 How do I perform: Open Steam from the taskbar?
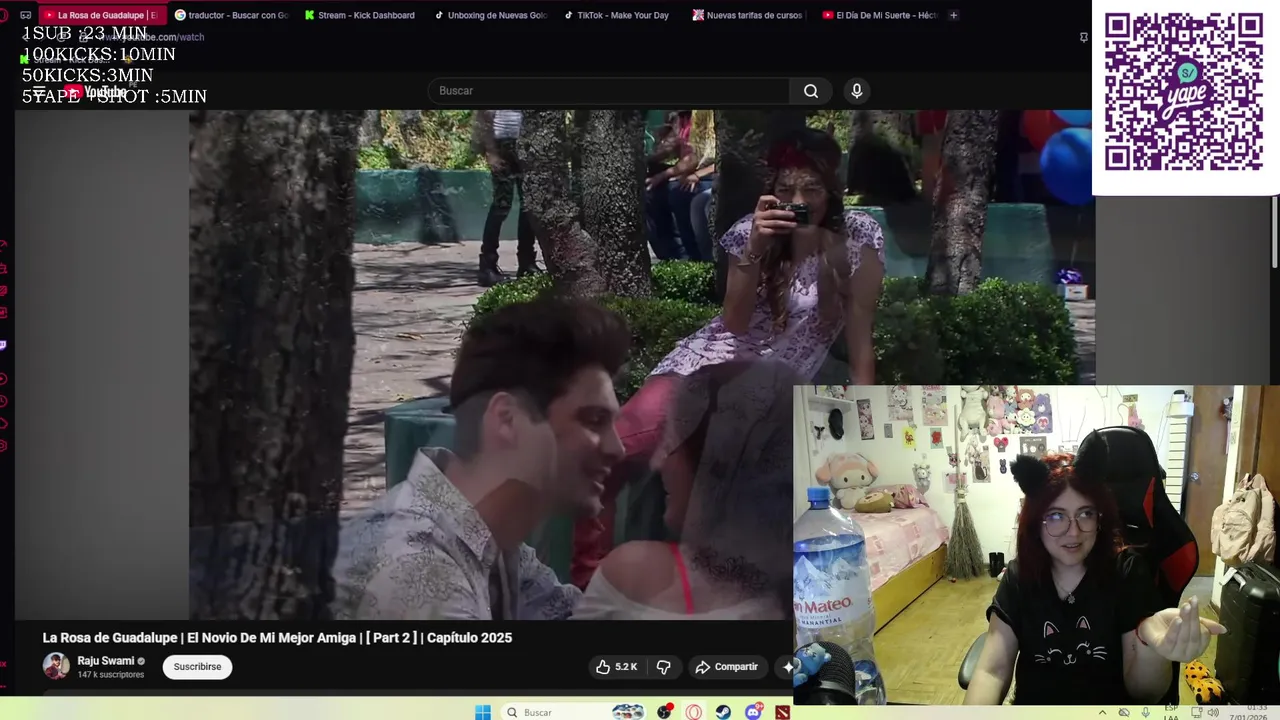pos(723,712)
